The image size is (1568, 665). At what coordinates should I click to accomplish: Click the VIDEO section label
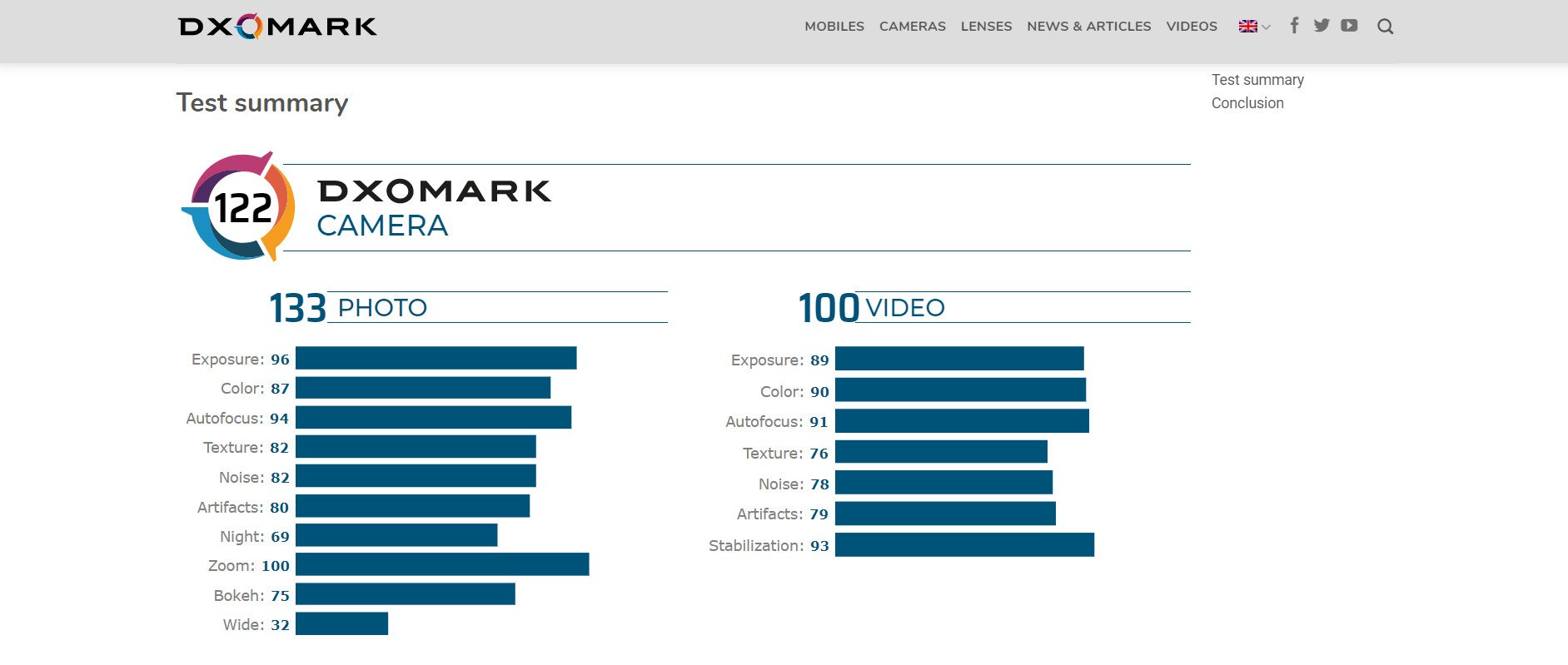[x=905, y=308]
